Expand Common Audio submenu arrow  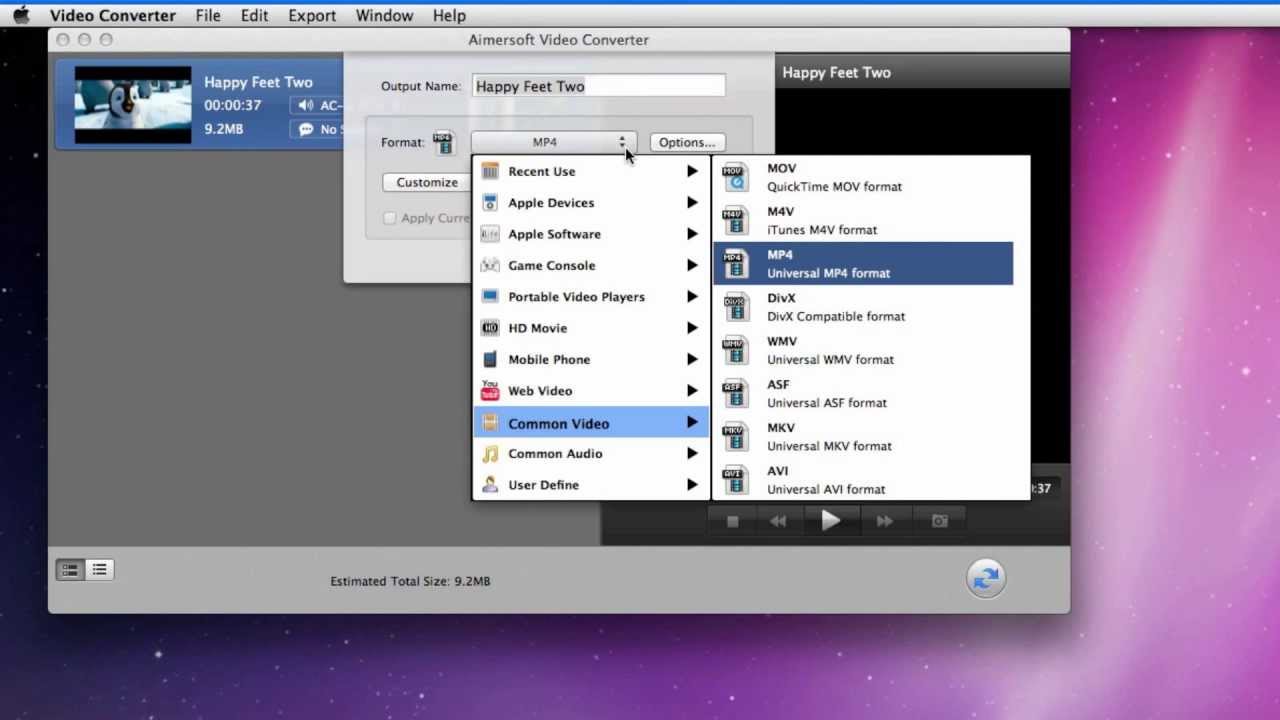pos(692,454)
